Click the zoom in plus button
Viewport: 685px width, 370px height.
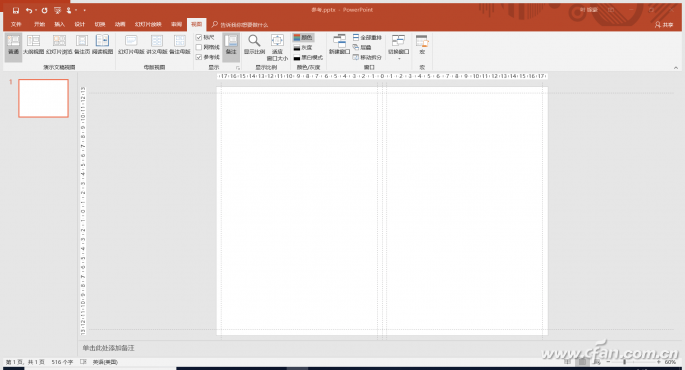pos(659,362)
